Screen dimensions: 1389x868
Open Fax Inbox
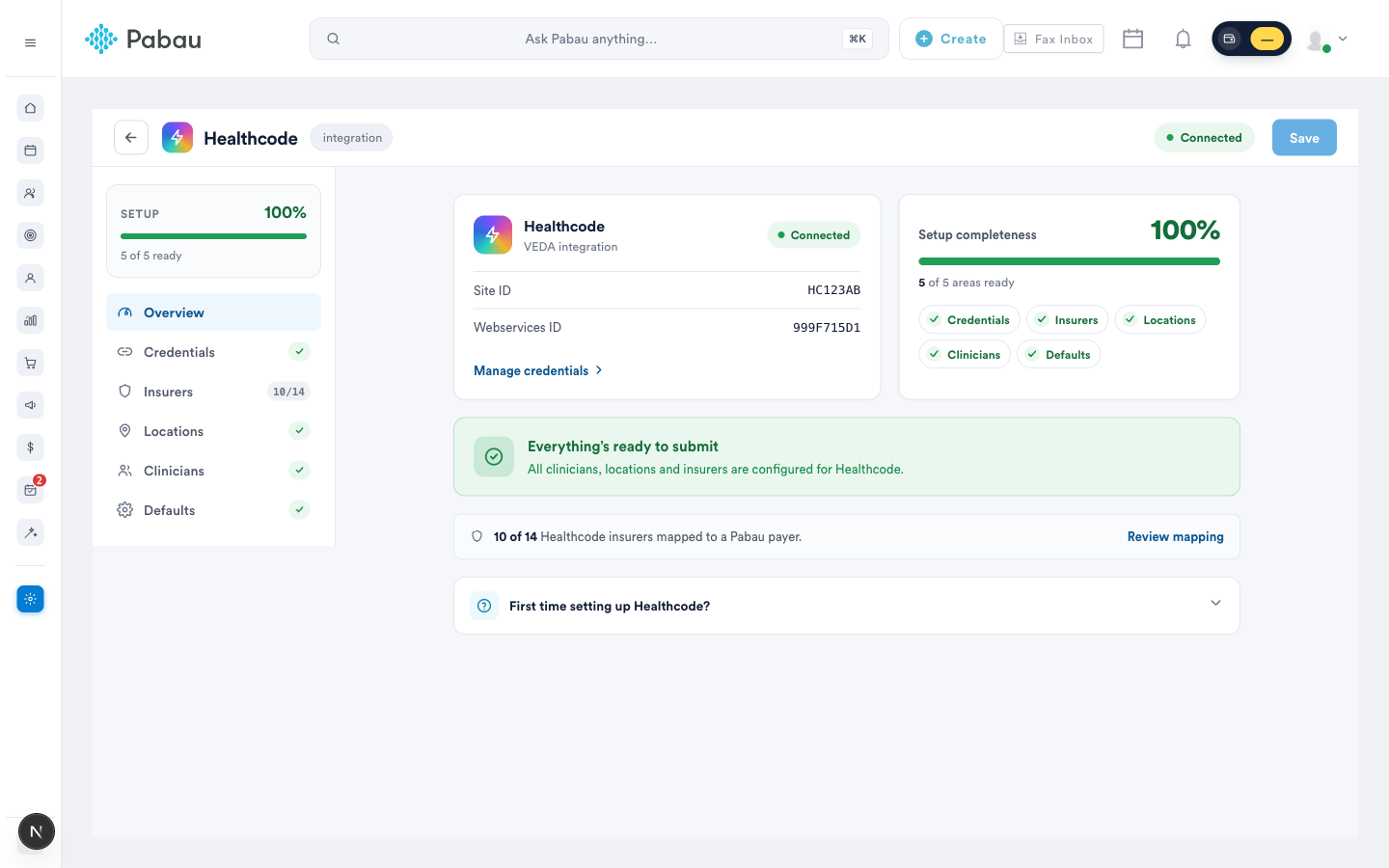(1053, 39)
